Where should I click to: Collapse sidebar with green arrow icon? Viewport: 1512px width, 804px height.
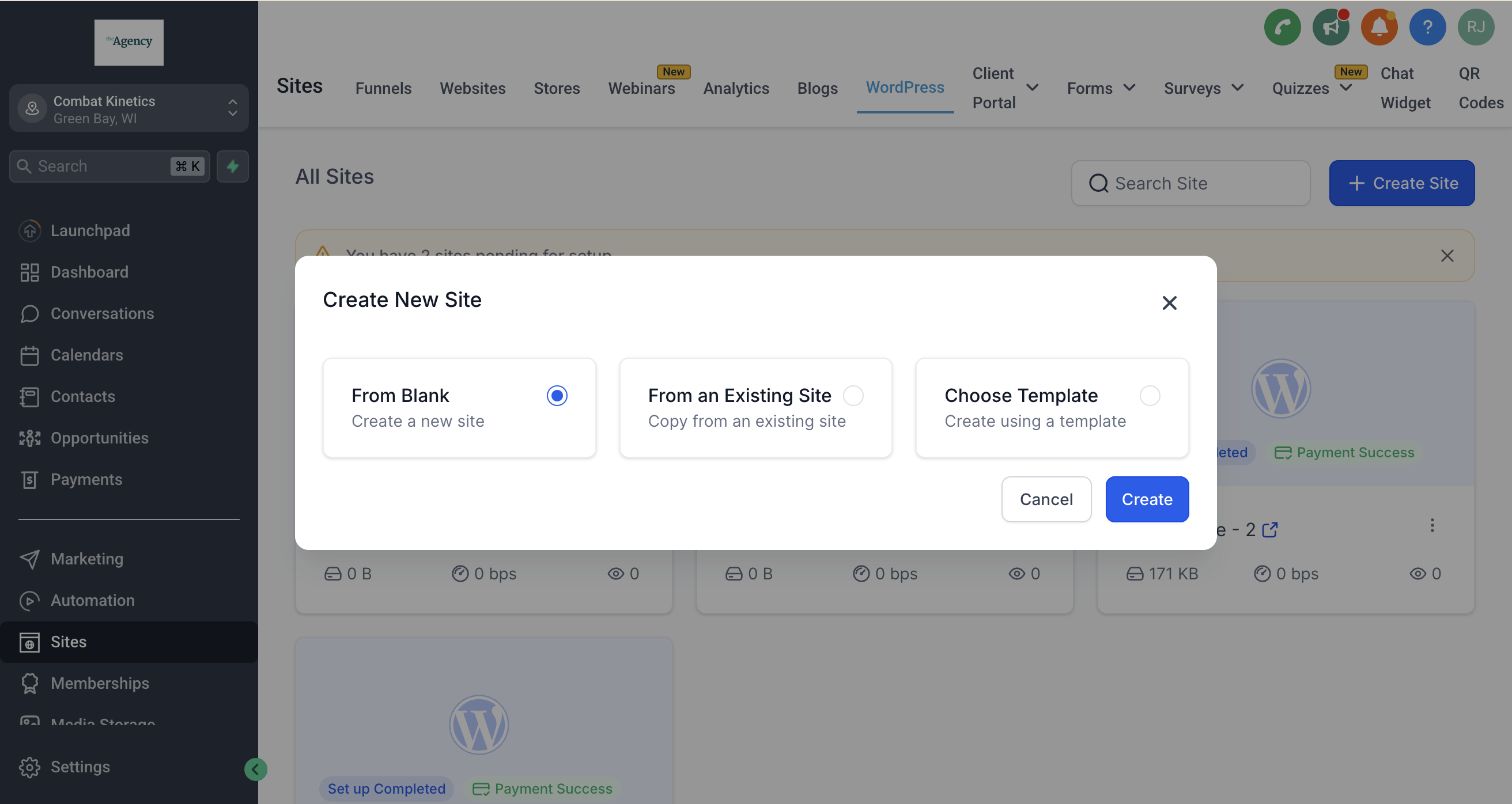255,769
